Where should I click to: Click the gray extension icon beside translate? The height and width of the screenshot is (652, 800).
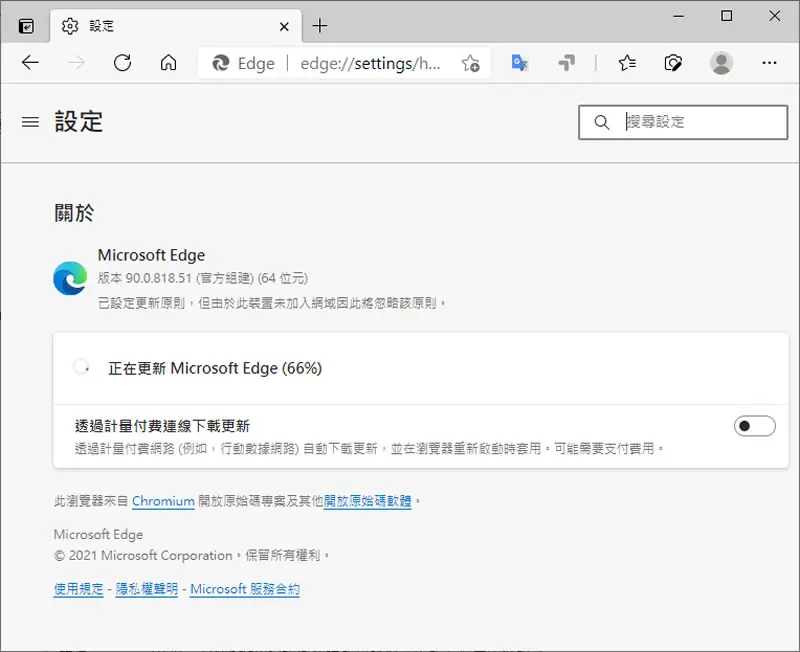coord(566,63)
